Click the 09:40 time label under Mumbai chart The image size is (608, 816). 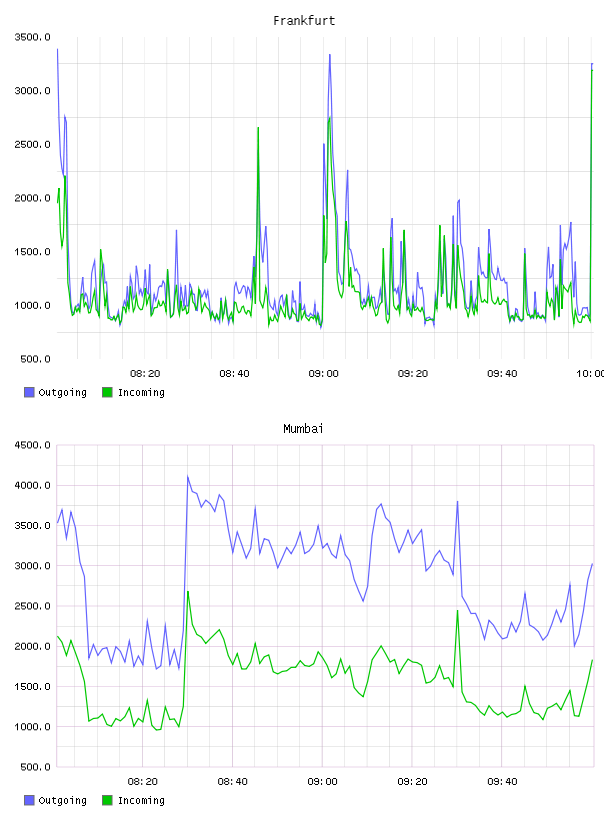point(502,782)
